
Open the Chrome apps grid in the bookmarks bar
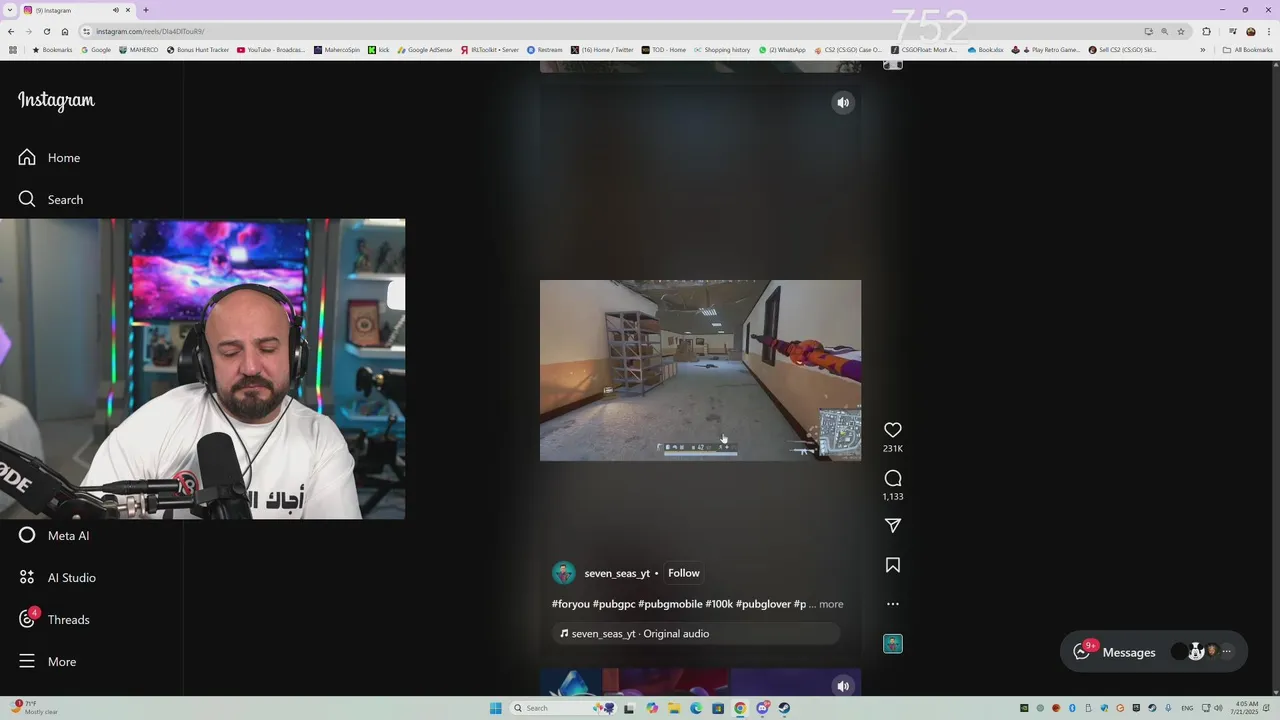13,49
